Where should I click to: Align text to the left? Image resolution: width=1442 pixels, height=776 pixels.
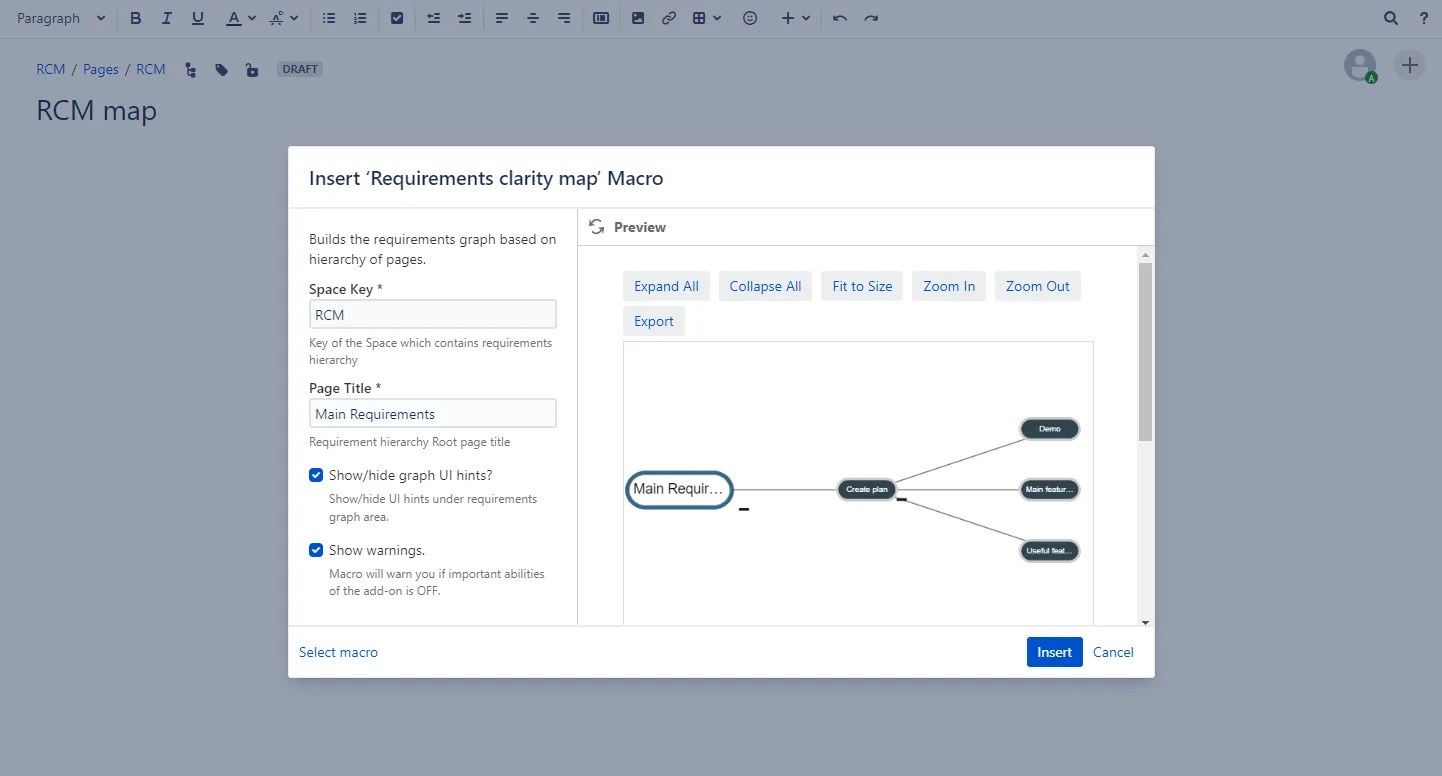coord(502,18)
